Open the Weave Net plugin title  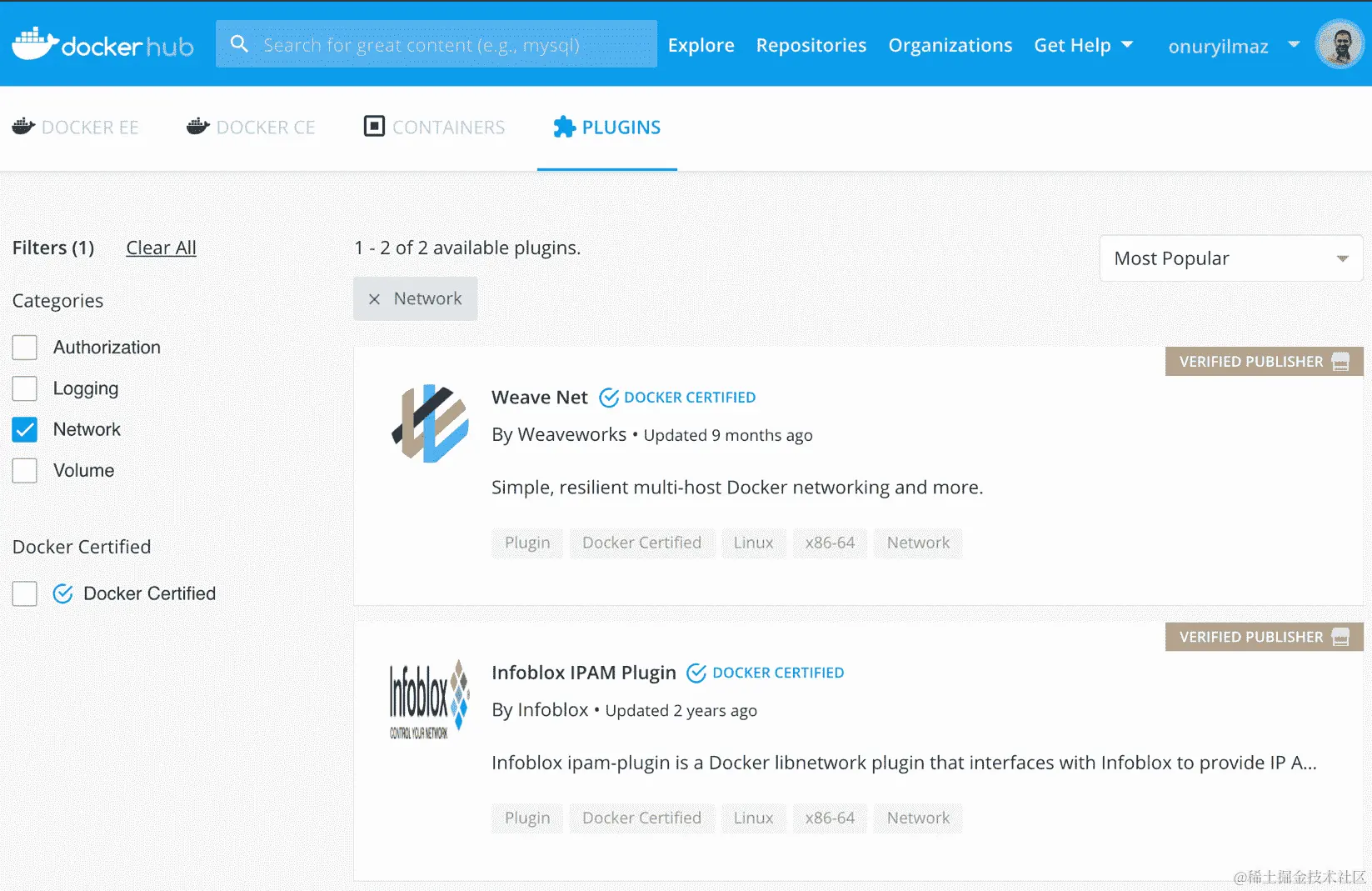[540, 398]
